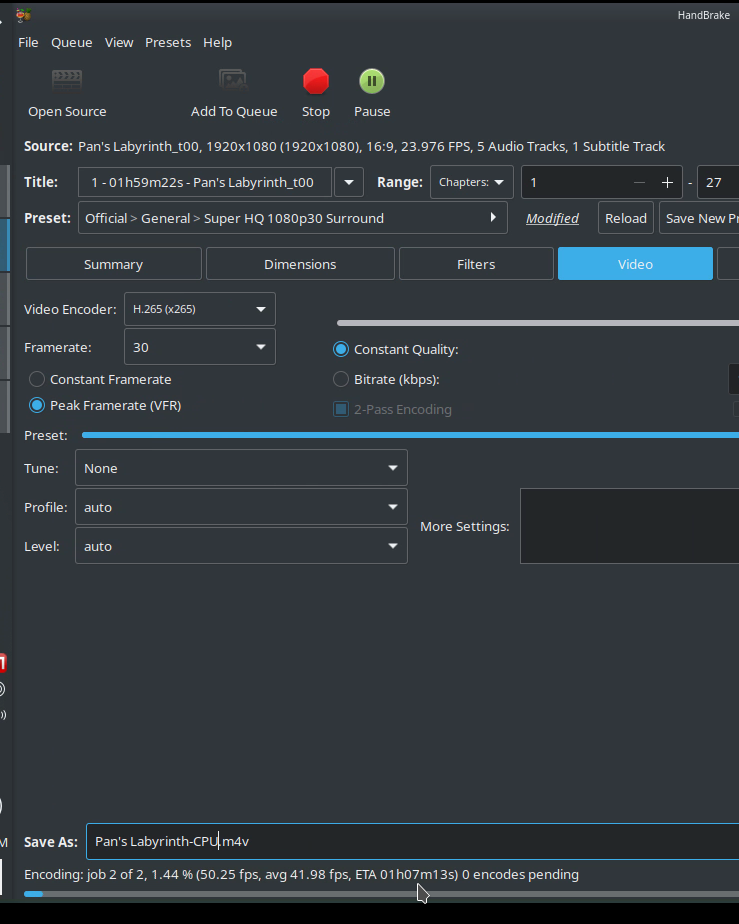Switch to the Summary tab
Viewport: 739px width, 924px height.
tap(114, 263)
